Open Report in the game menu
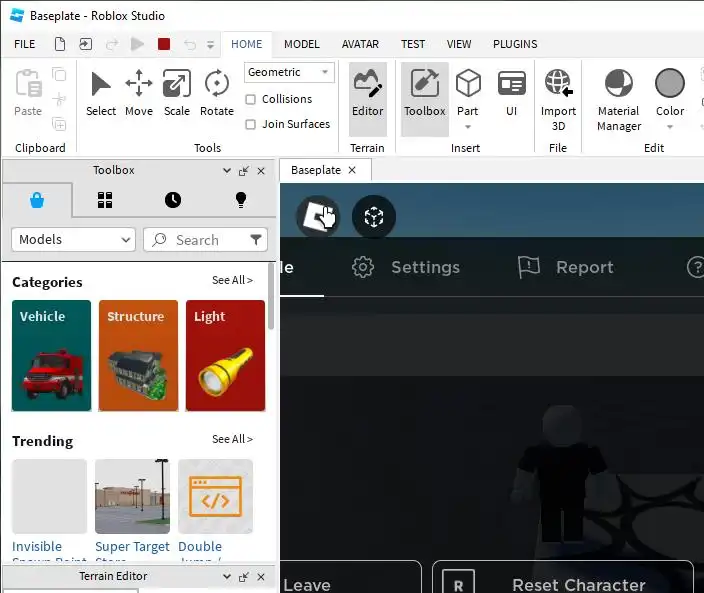Viewport: 704px width, 593px height. coord(565,268)
